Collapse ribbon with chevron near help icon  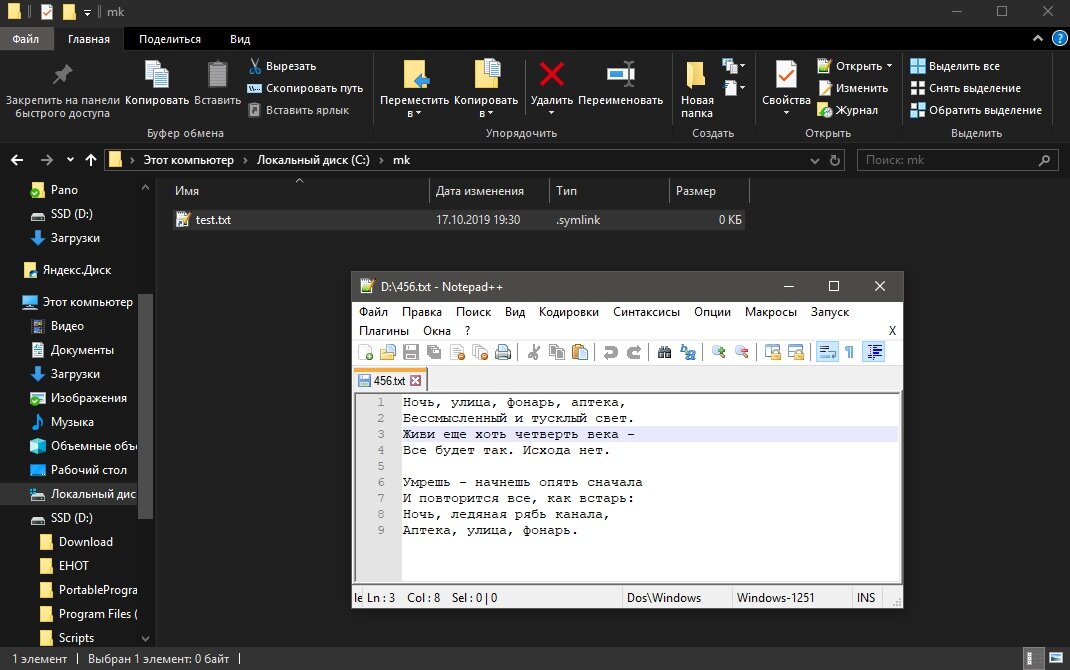click(1038, 39)
